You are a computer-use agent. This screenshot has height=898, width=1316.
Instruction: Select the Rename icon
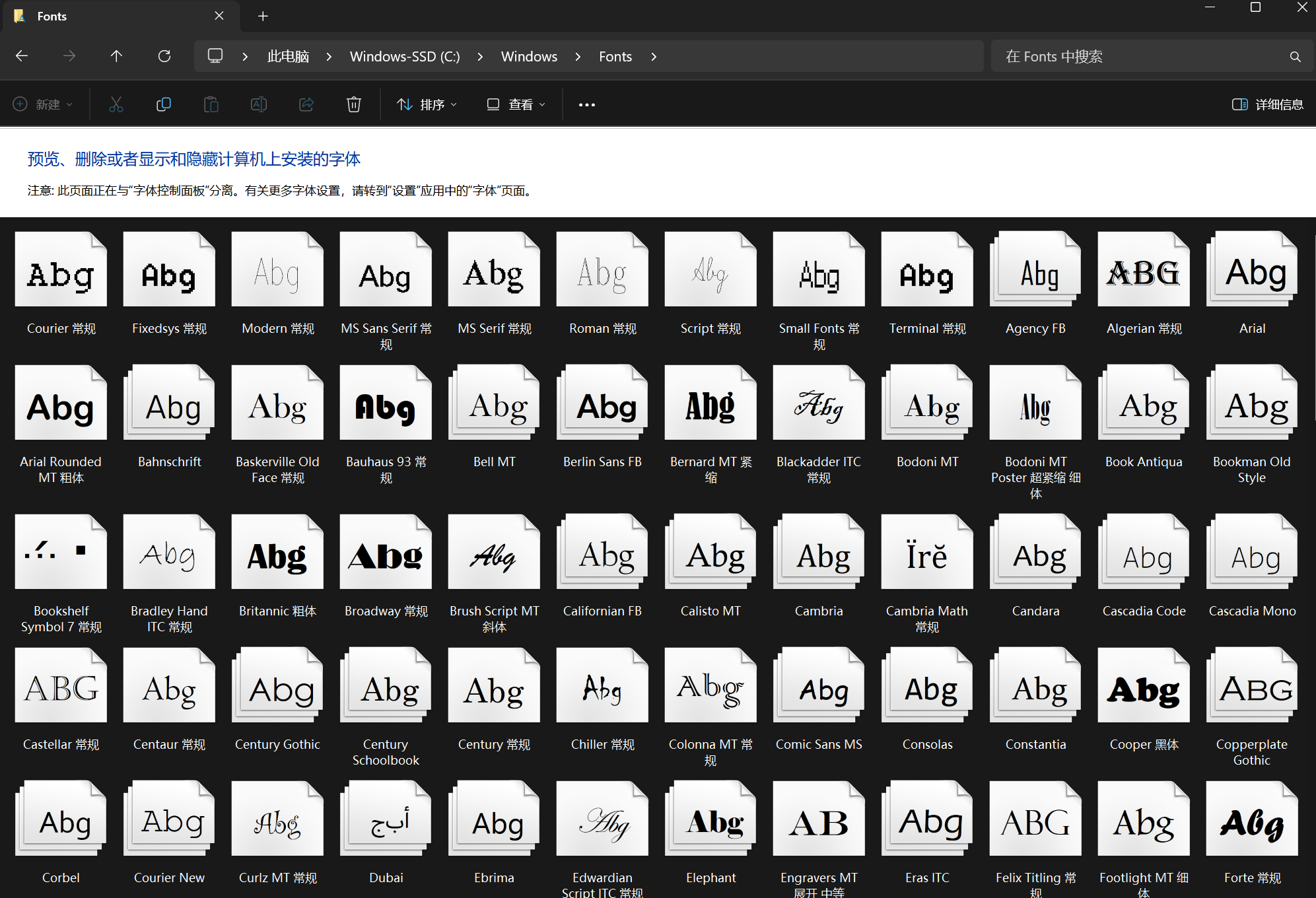[259, 104]
